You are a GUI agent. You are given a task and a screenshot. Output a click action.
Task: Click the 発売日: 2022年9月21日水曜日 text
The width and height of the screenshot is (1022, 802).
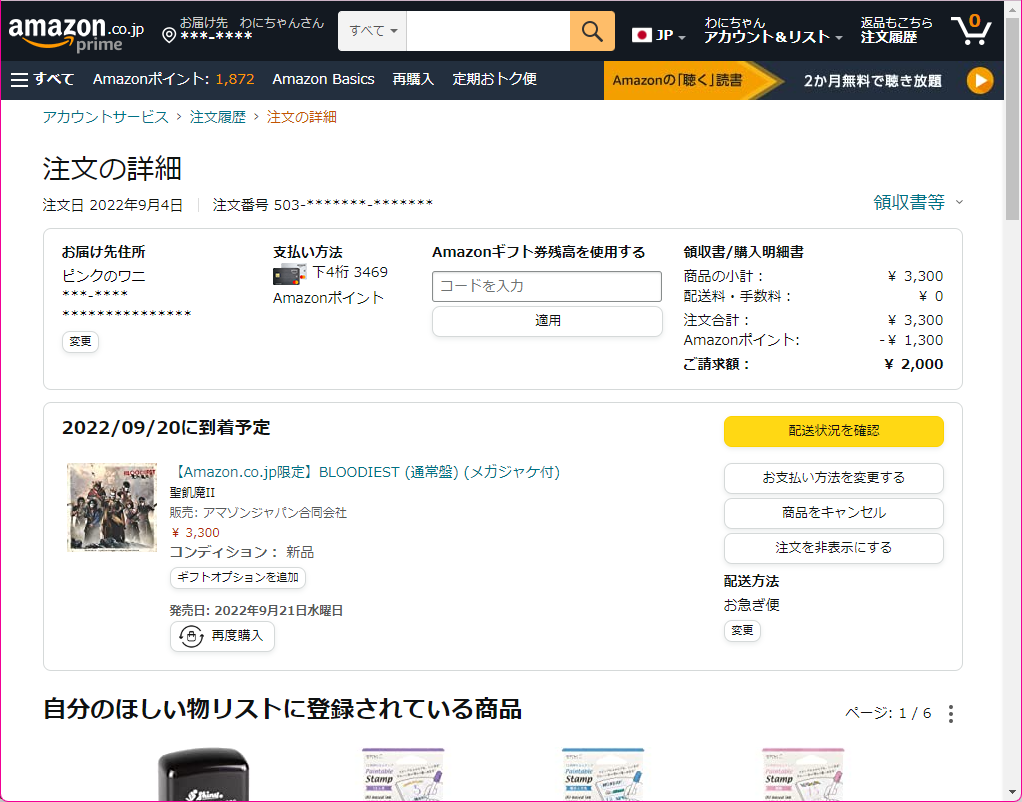coord(256,611)
